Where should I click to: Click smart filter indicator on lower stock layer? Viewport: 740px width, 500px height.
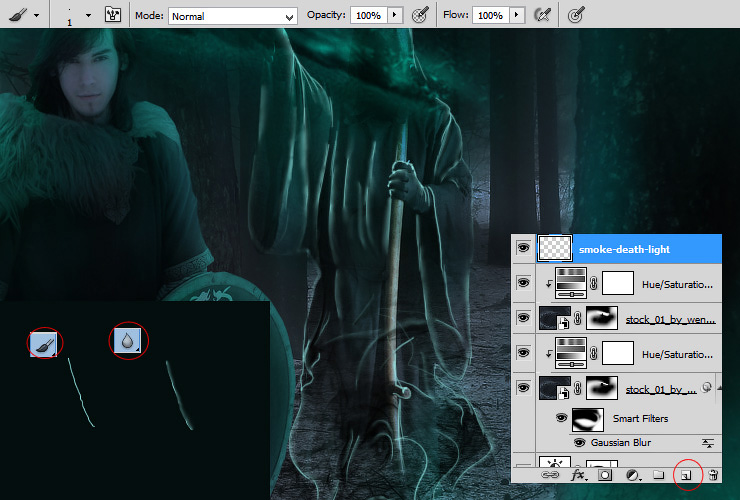(x=706, y=387)
